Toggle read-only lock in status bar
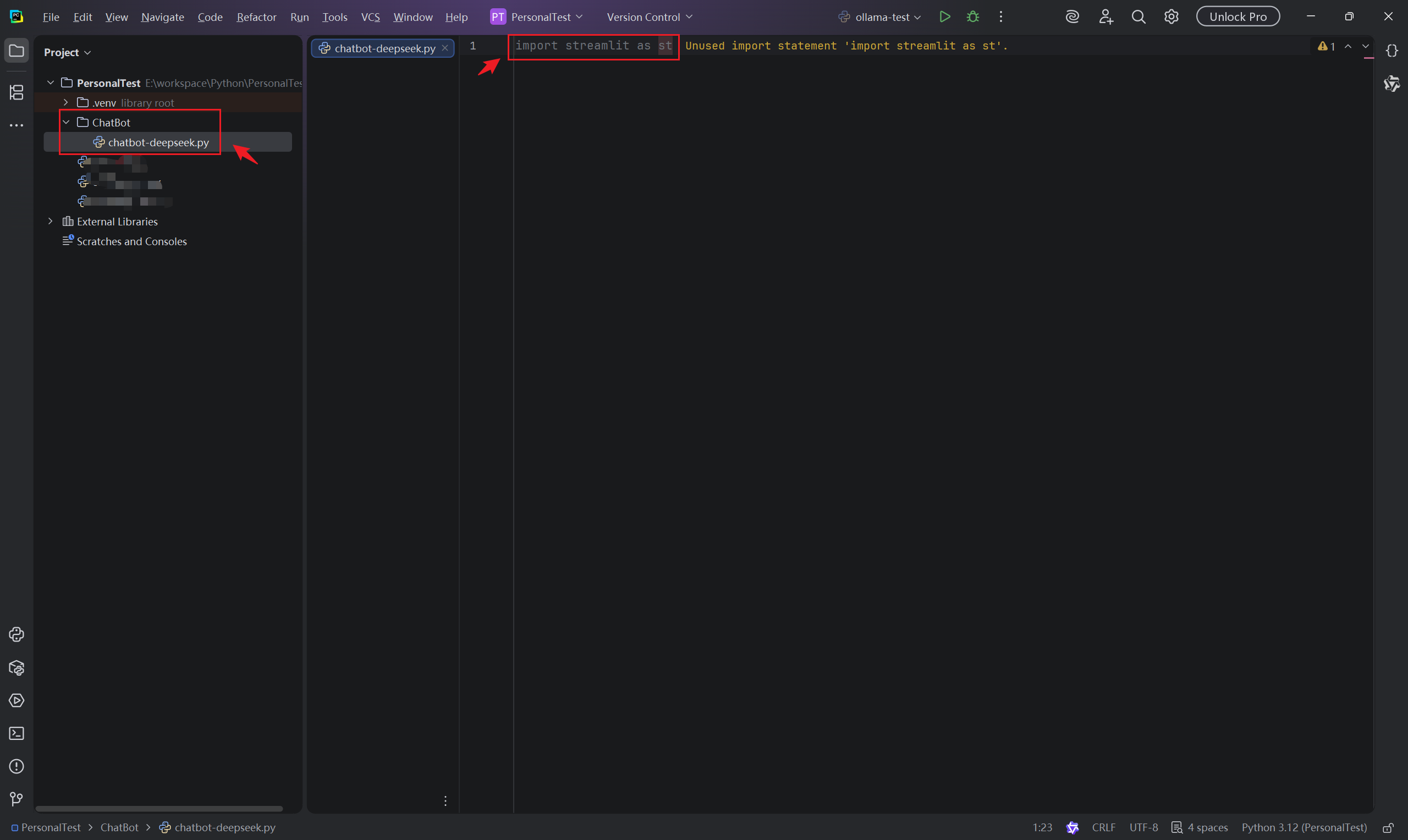 point(1388,827)
